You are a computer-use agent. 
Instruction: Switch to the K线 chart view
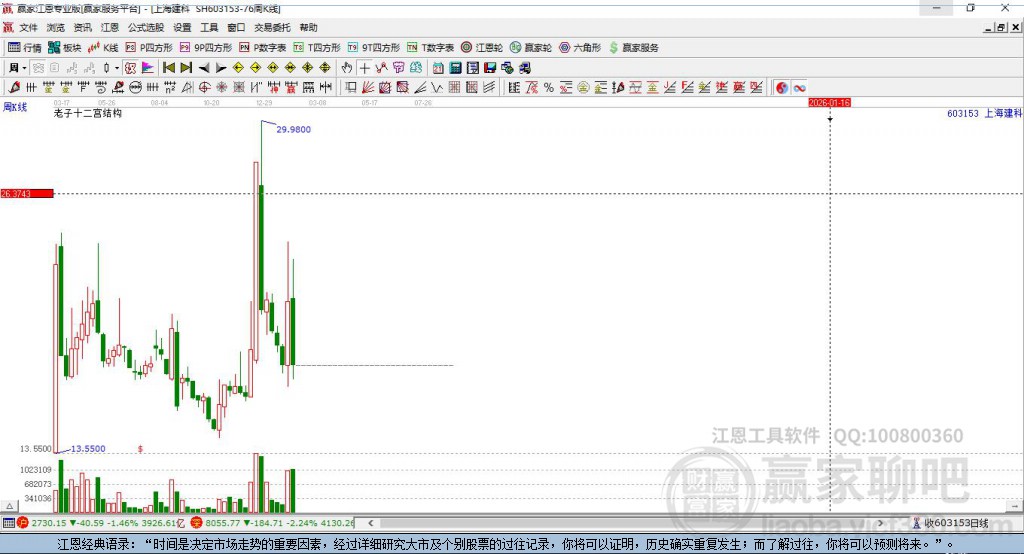pyautogui.click(x=103, y=48)
